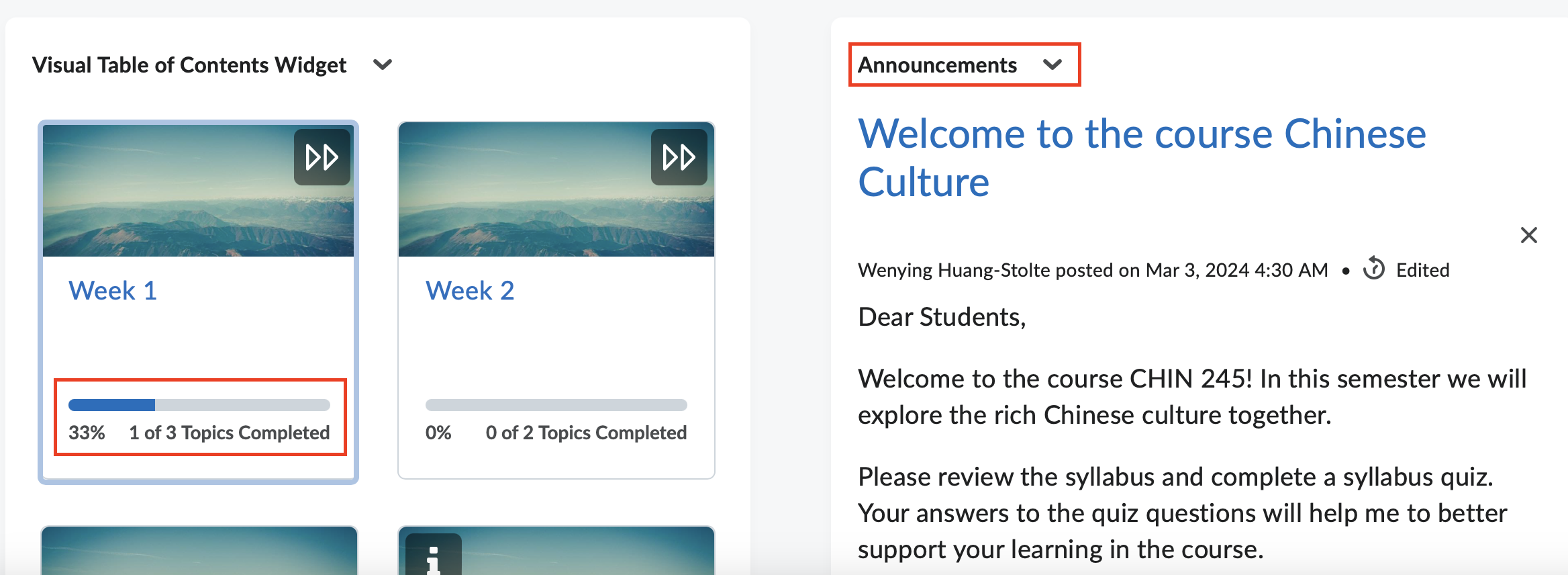This screenshot has height=575, width=1568.
Task: Open the Visual Table of Contents Widget chevron menu
Action: click(383, 64)
